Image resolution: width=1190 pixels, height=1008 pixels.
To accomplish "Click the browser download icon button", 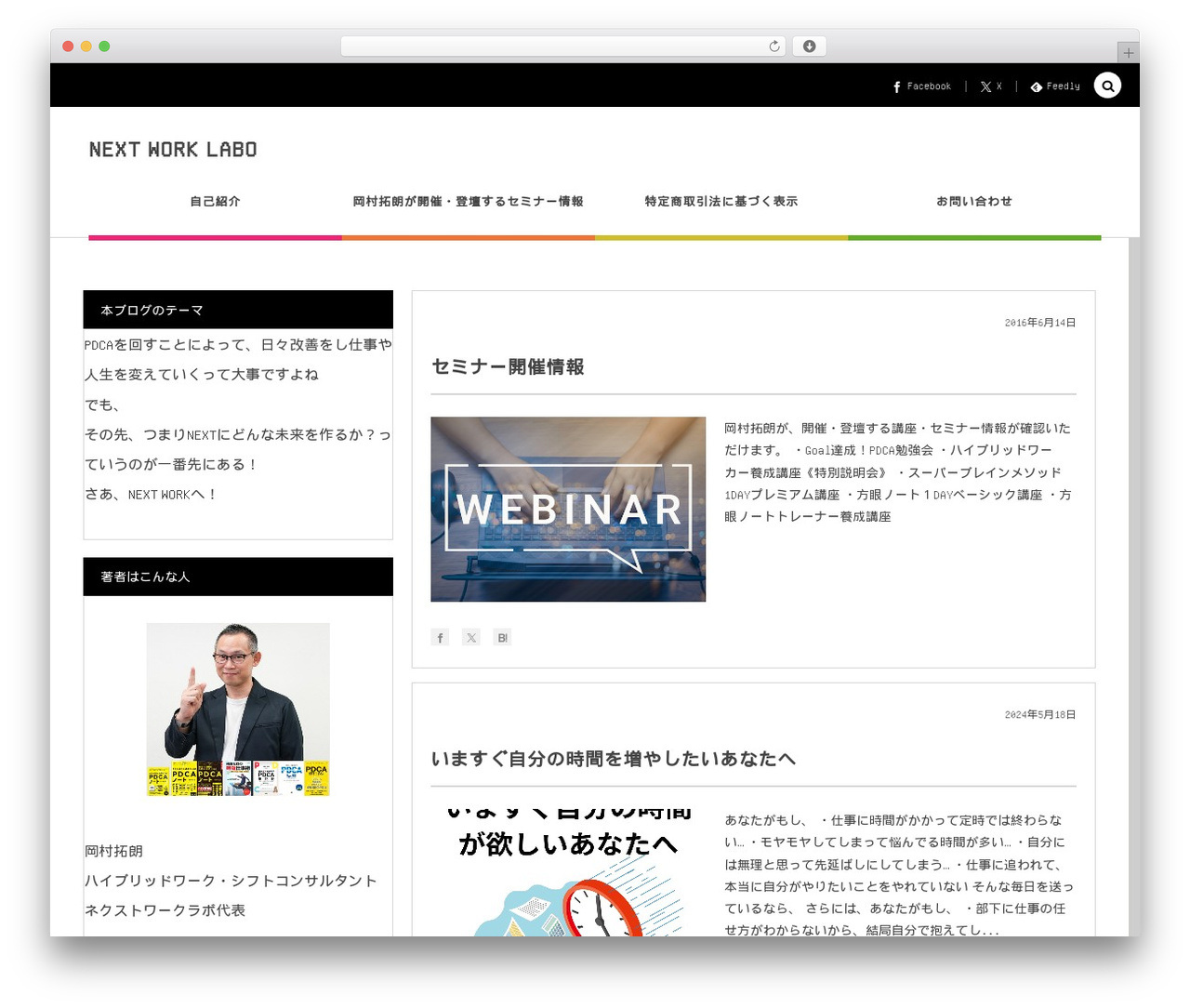I will [x=809, y=46].
